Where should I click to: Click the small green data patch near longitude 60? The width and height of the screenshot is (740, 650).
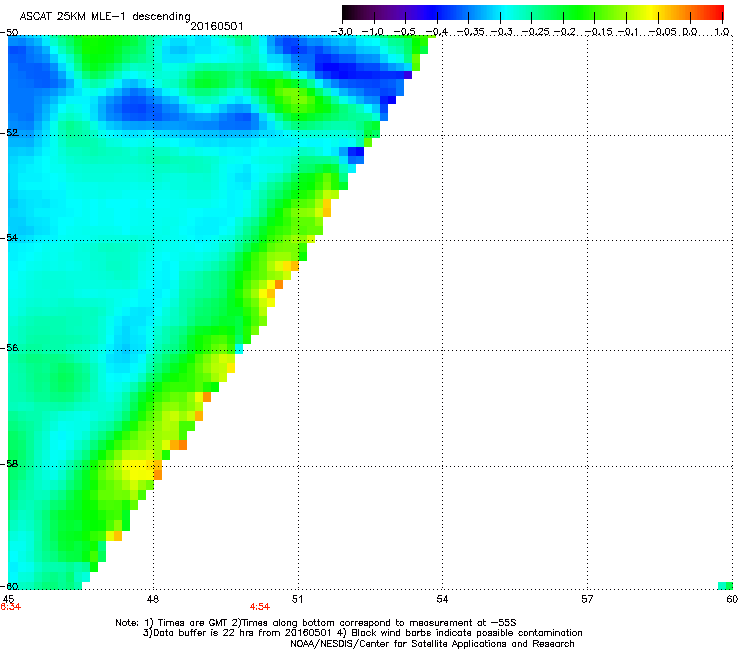click(725, 586)
